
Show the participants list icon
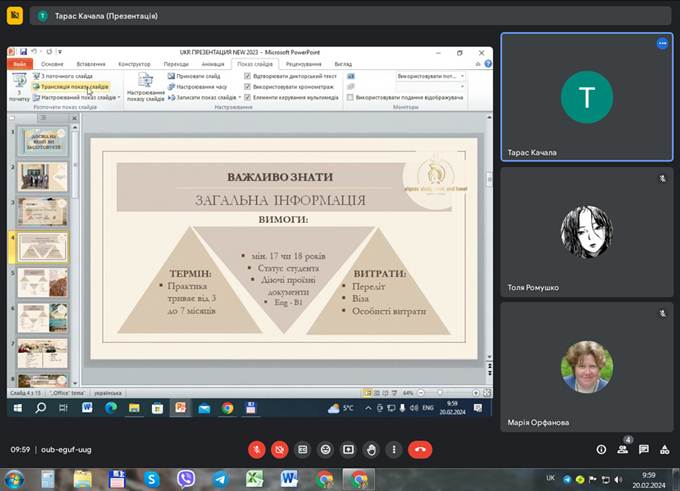point(623,450)
